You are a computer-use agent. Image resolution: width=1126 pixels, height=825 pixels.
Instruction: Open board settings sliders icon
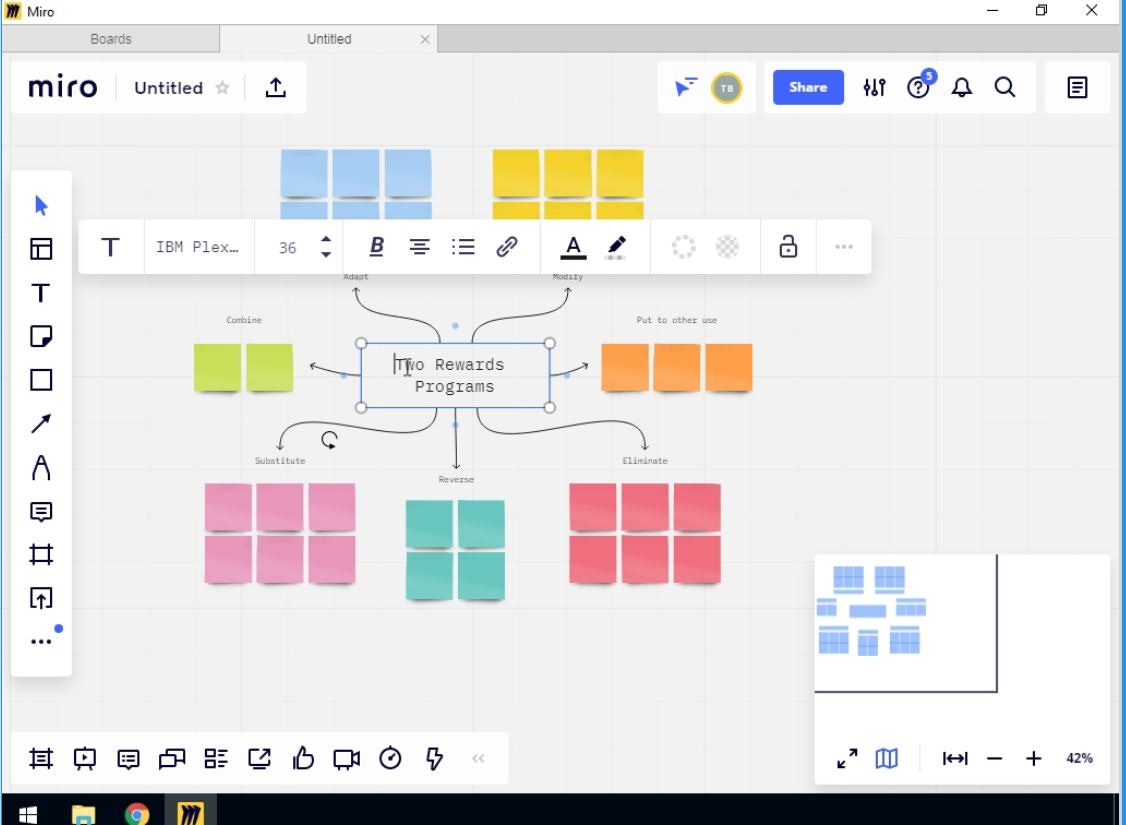click(875, 88)
